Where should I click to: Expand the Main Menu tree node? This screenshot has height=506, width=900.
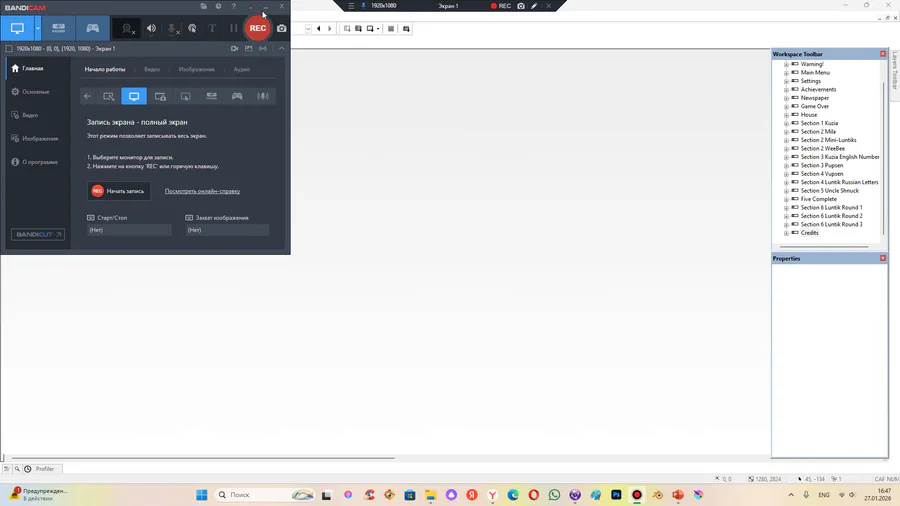point(786,73)
